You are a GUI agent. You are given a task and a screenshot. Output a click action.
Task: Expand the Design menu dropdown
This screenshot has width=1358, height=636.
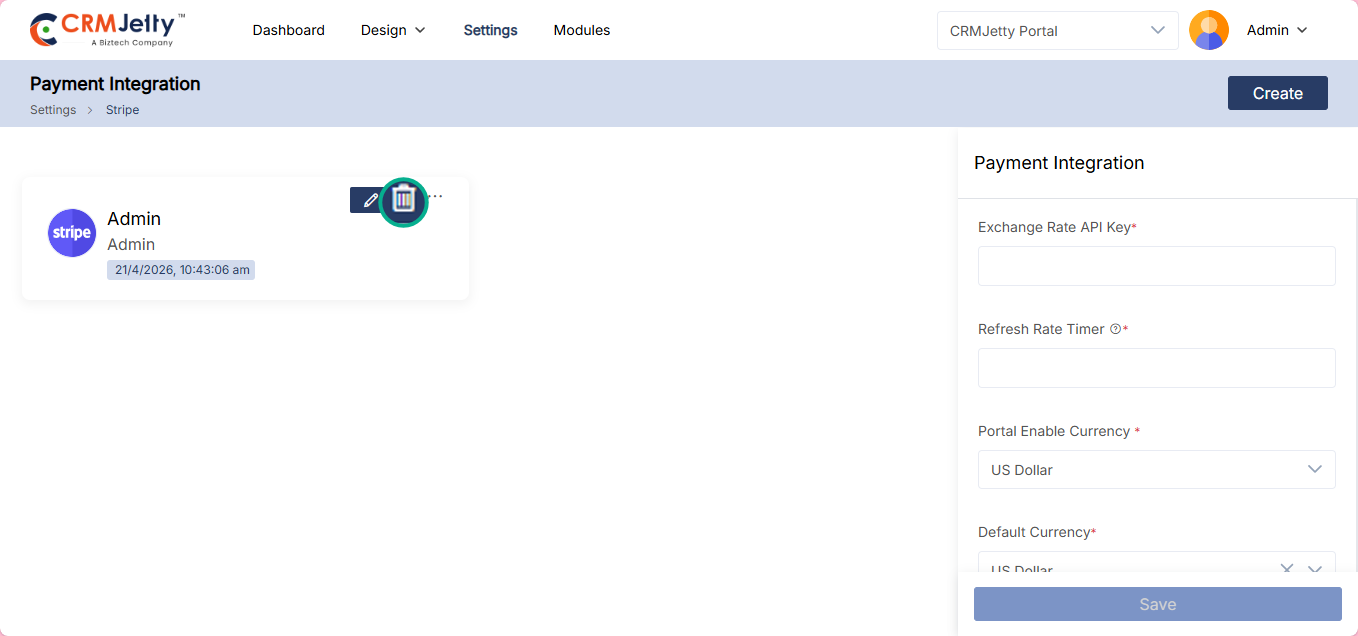click(393, 30)
